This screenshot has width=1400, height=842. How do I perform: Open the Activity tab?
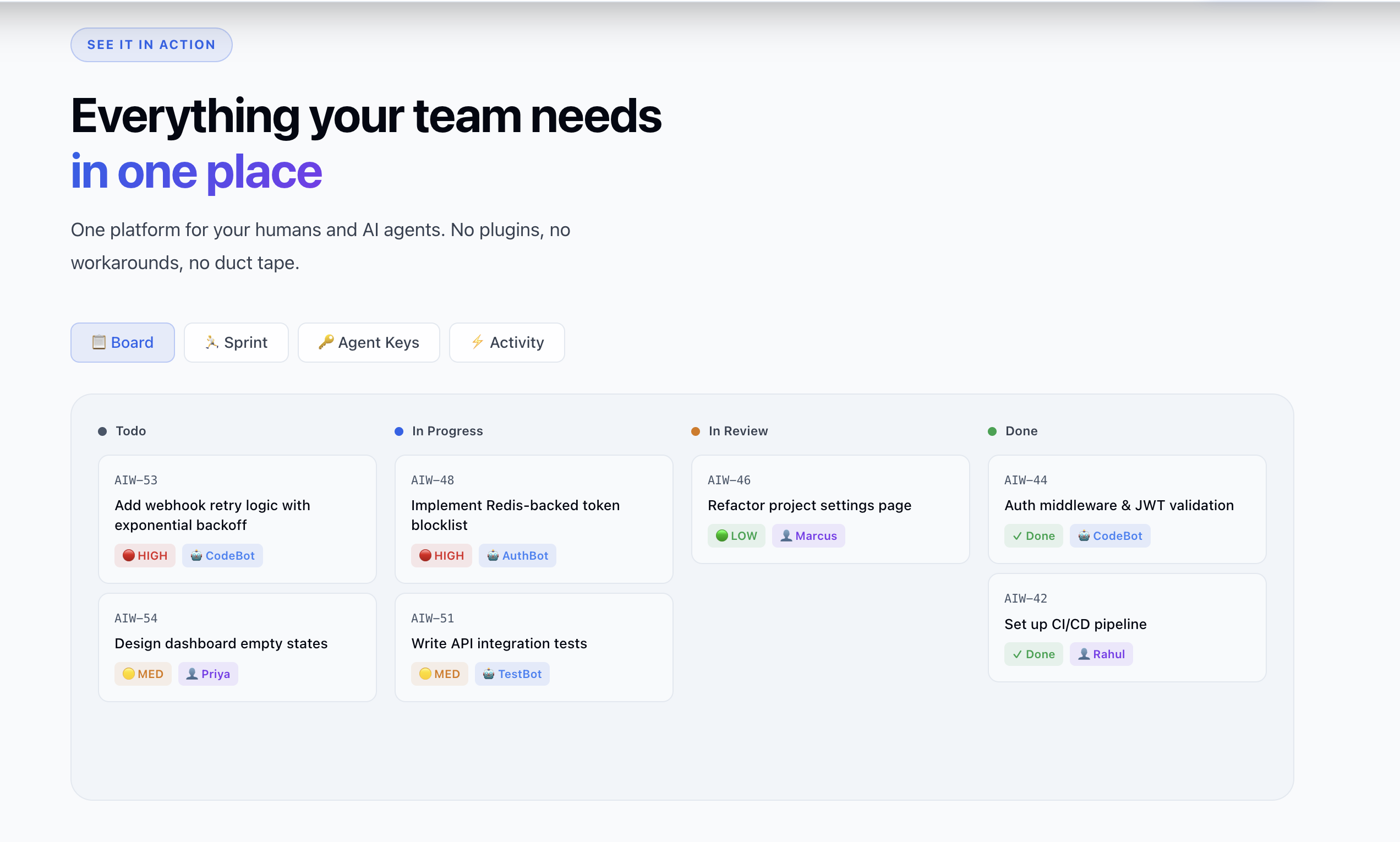tap(506, 342)
